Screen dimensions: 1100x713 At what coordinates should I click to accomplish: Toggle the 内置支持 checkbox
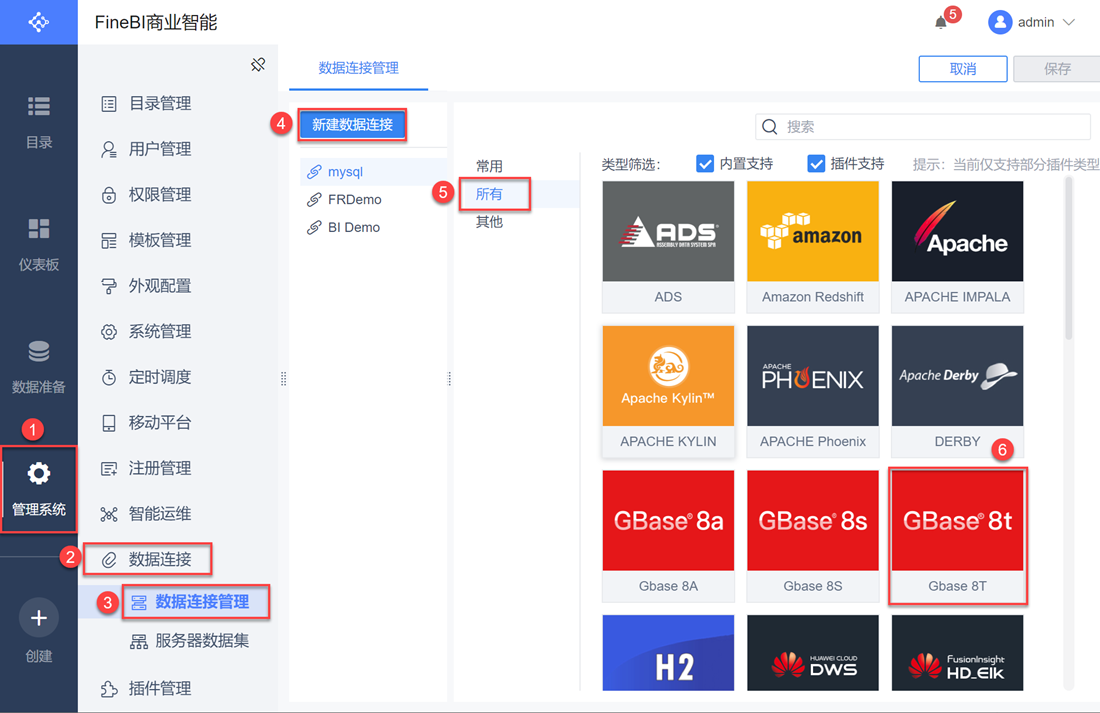click(x=704, y=164)
